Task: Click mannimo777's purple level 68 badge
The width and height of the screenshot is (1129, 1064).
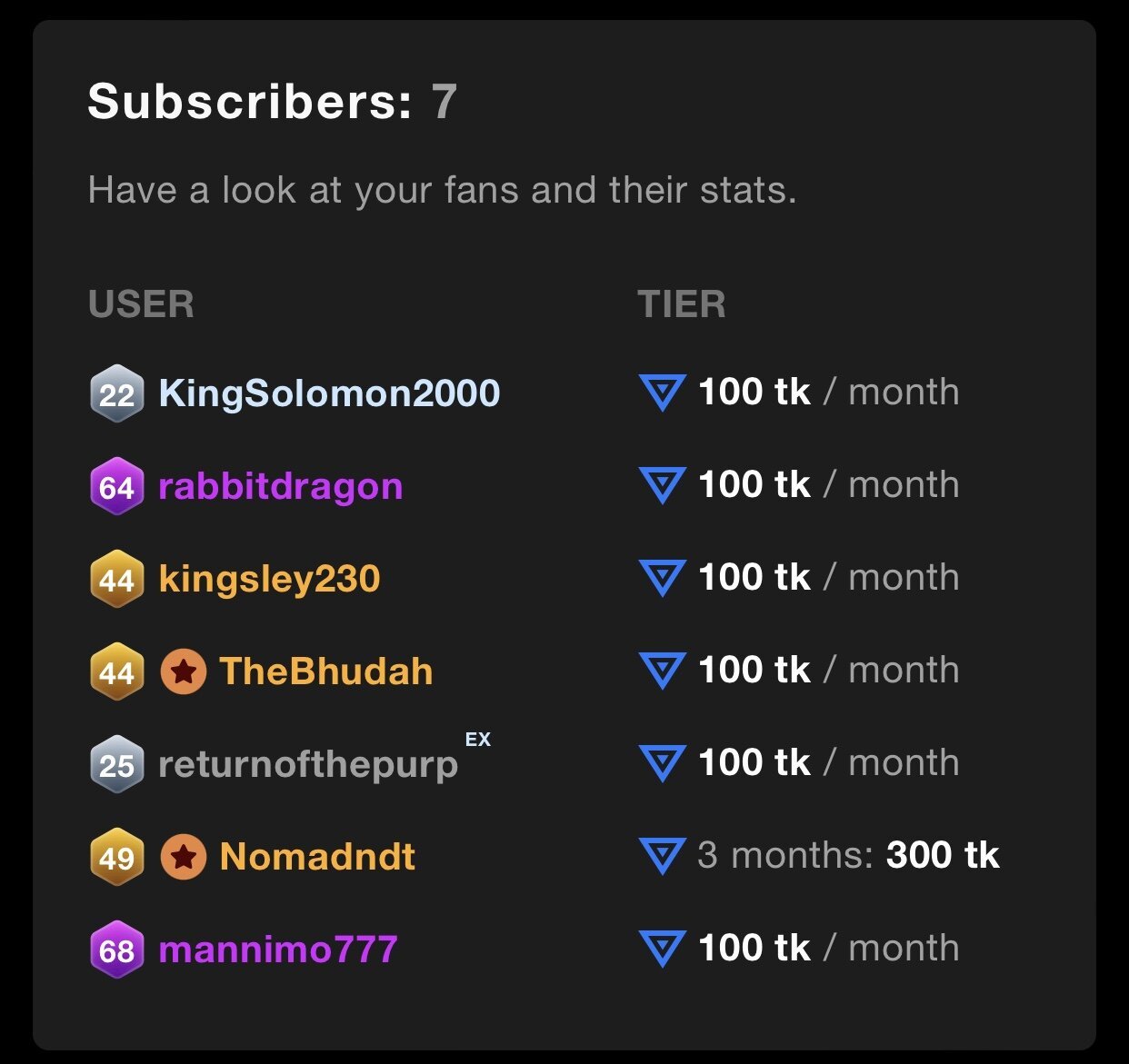Action: coord(117,950)
